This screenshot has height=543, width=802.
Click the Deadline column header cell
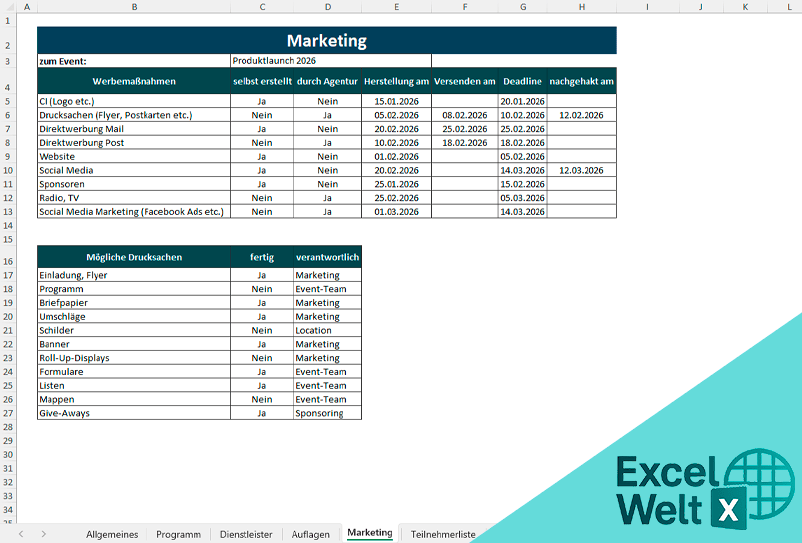click(x=522, y=81)
